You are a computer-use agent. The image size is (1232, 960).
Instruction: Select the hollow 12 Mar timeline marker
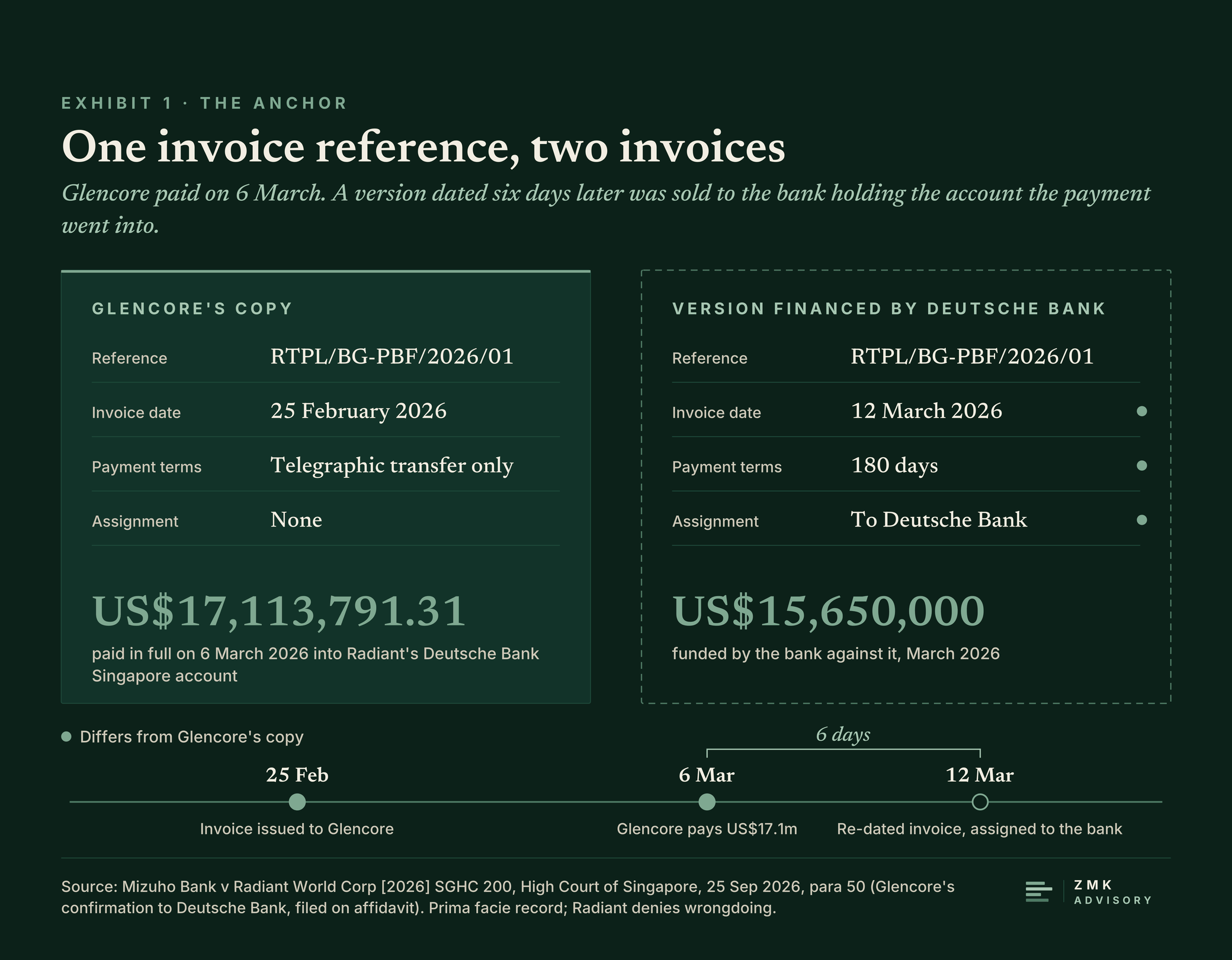980,802
